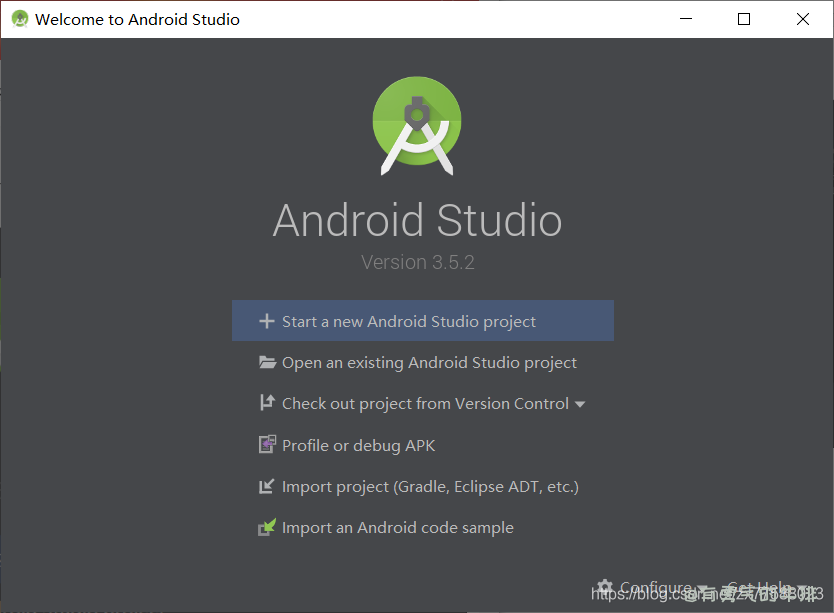Select Profile or debug APK
The height and width of the screenshot is (613, 834).
click(x=423, y=445)
